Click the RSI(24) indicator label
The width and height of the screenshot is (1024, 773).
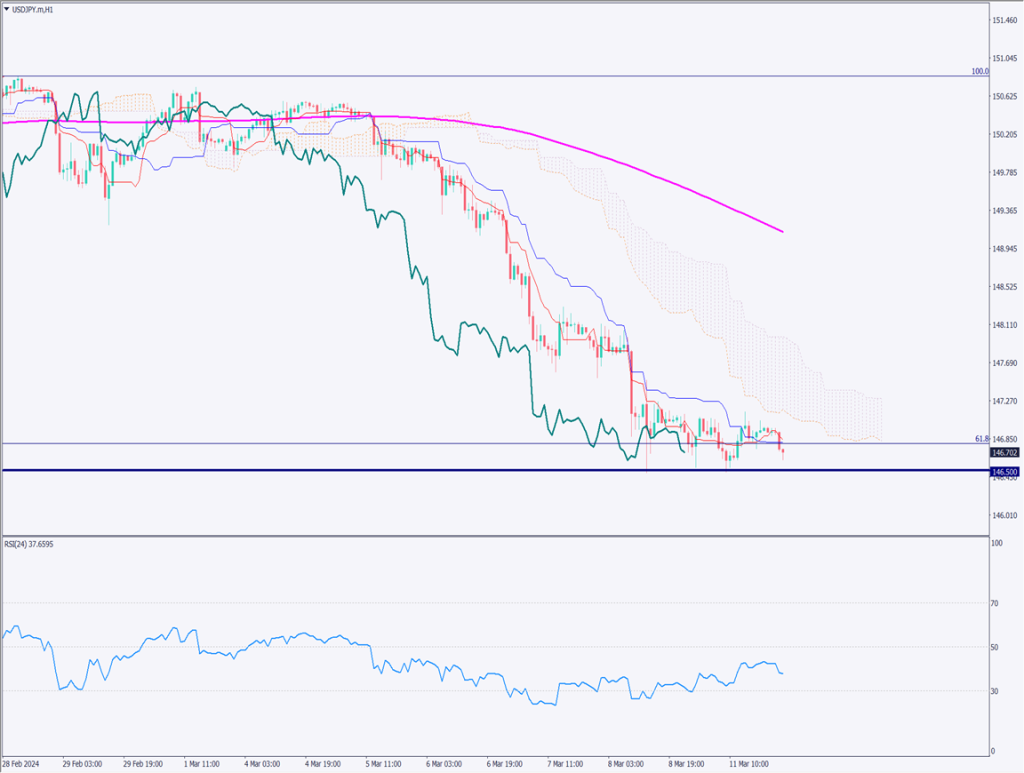point(28,546)
